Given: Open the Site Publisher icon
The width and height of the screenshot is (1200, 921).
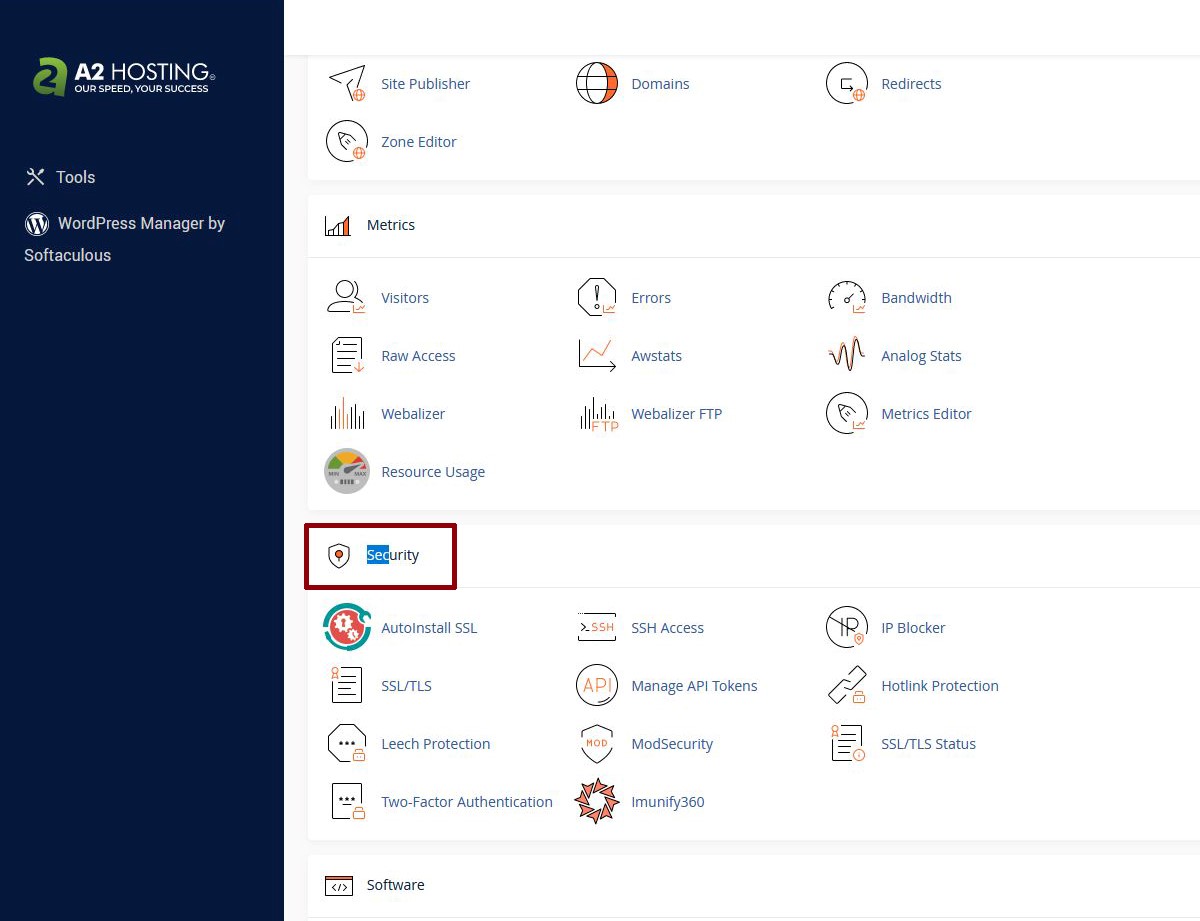Looking at the screenshot, I should tap(347, 84).
